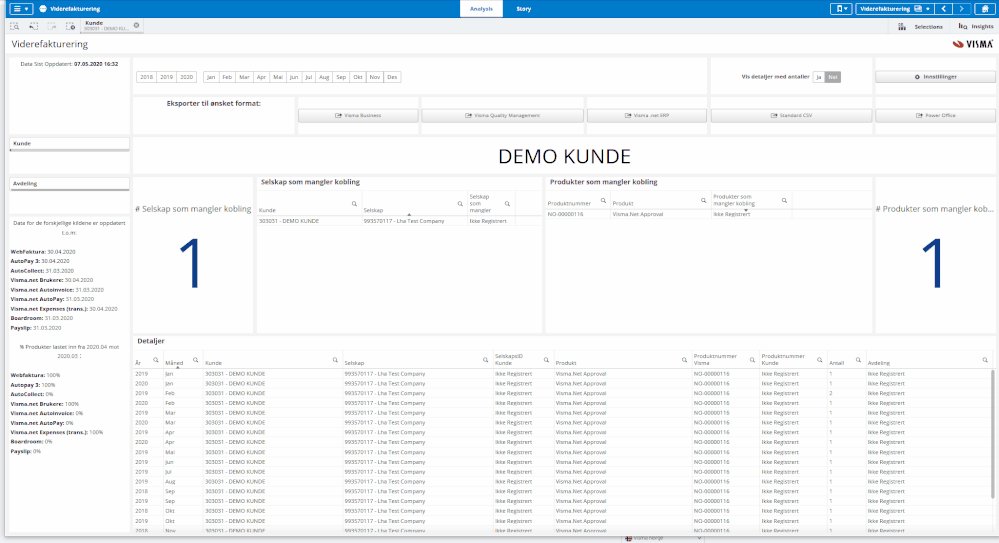999x543 pixels.
Task: Go to the next sheet
Action: click(x=961, y=8)
